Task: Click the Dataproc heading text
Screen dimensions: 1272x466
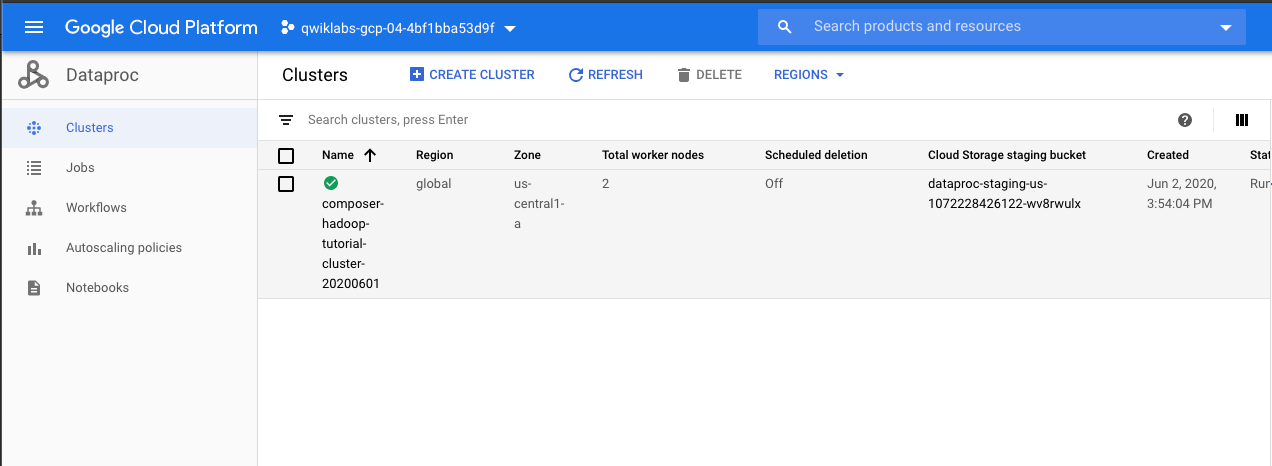Action: coord(102,75)
